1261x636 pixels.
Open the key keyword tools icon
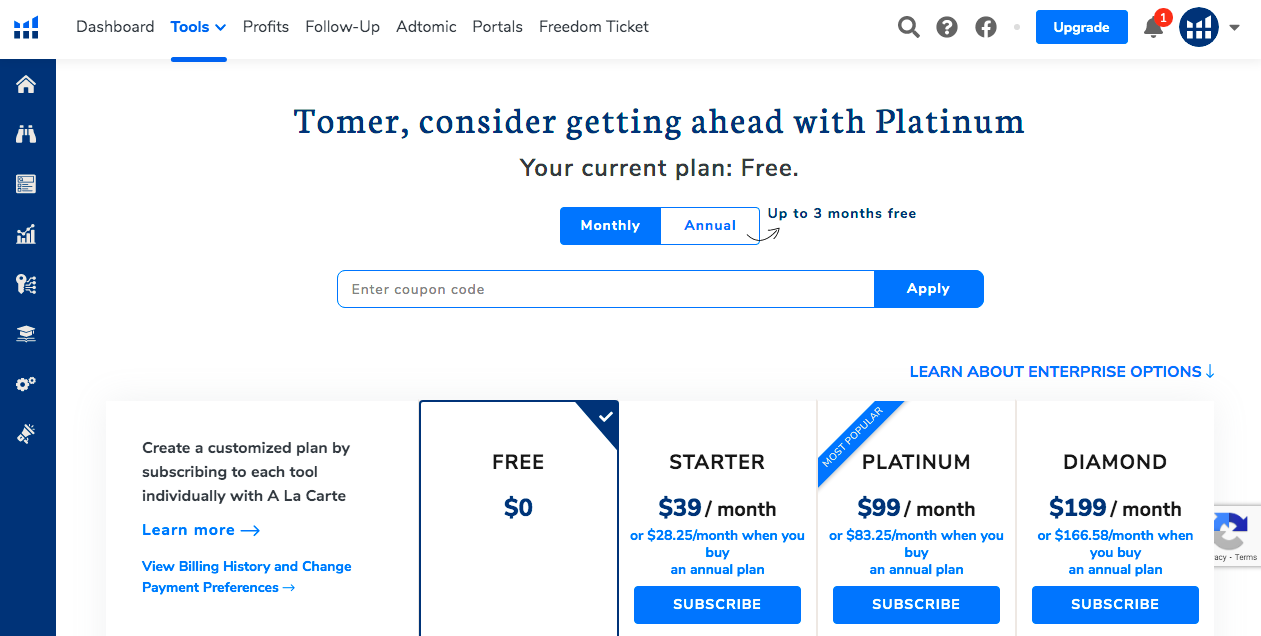[x=26, y=284]
